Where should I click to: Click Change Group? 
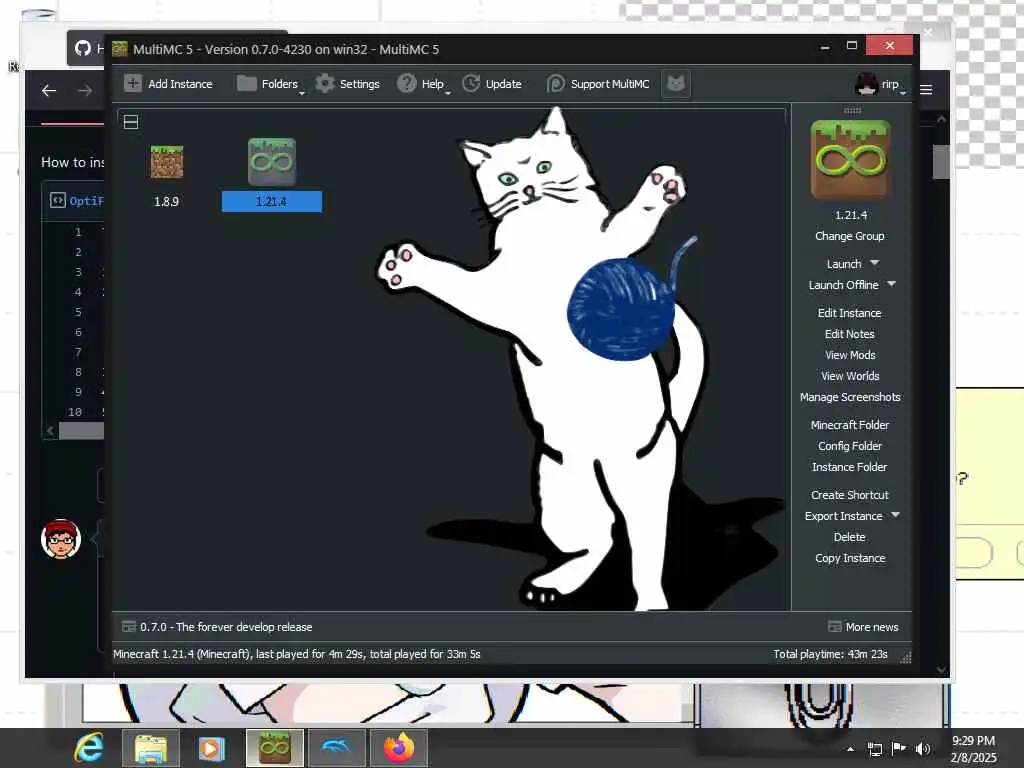850,236
